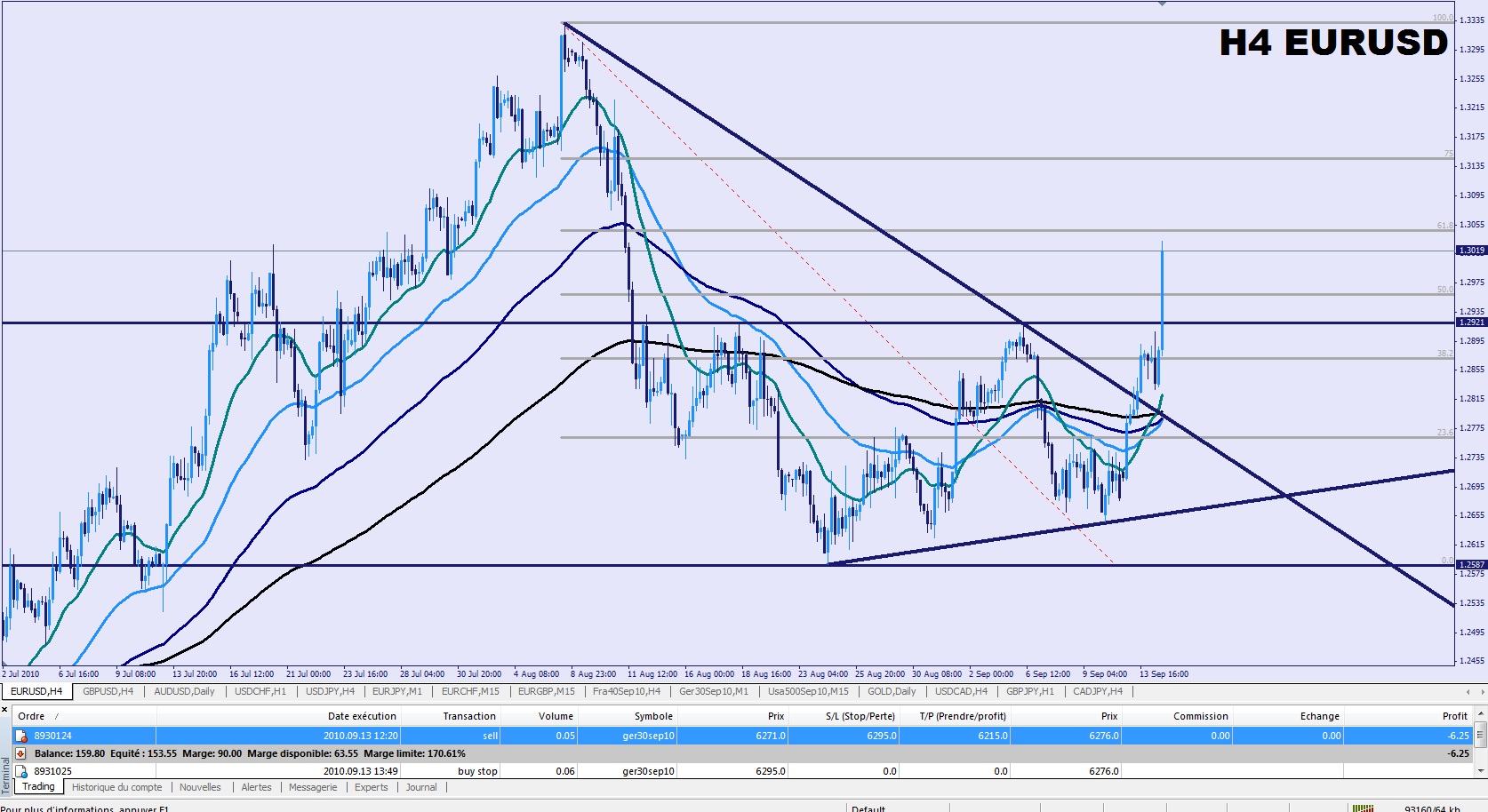Click the vertical Terminal panel label
Screen dimensions: 1488x812
pos(5,776)
